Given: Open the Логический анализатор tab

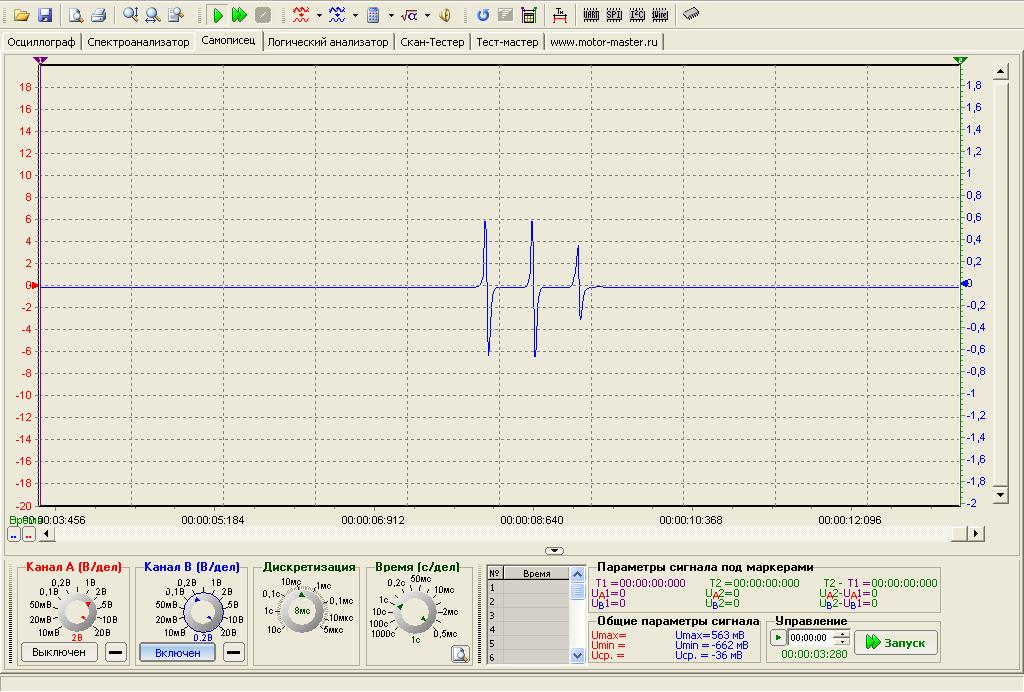Looking at the screenshot, I should (x=328, y=42).
